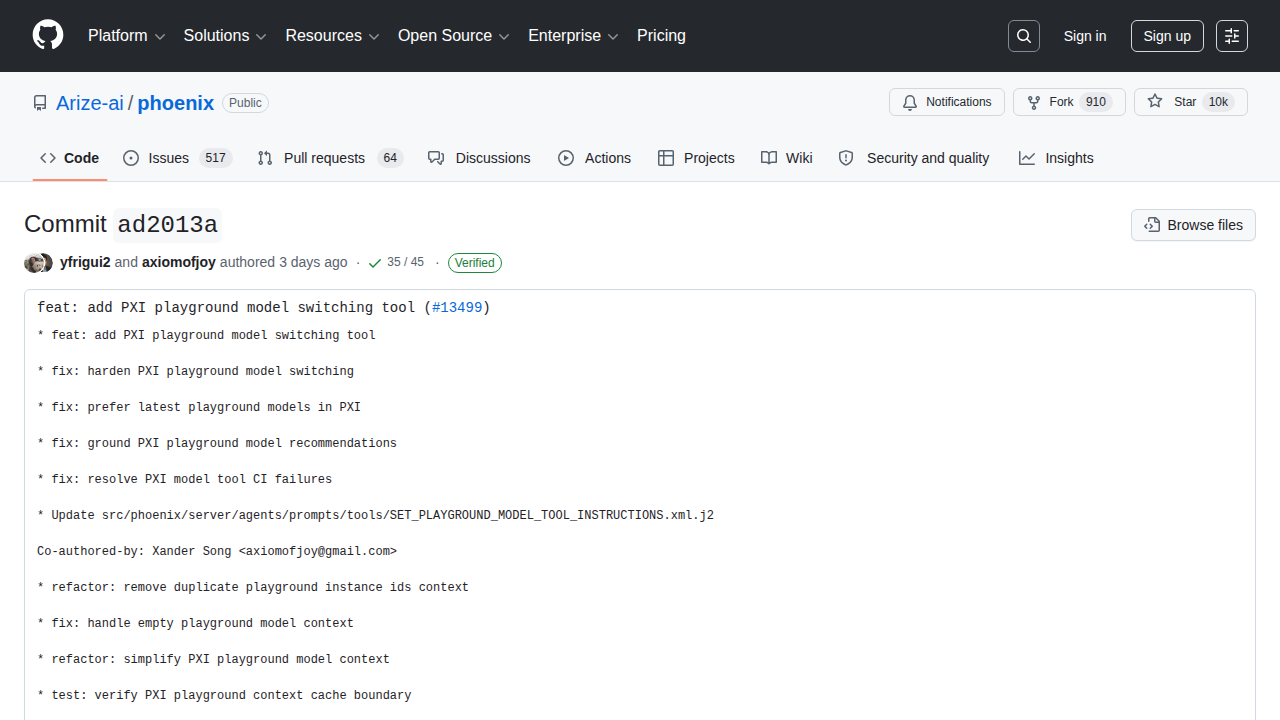Click the 910 fork count
Screen dimensions: 1280x720
(1096, 102)
